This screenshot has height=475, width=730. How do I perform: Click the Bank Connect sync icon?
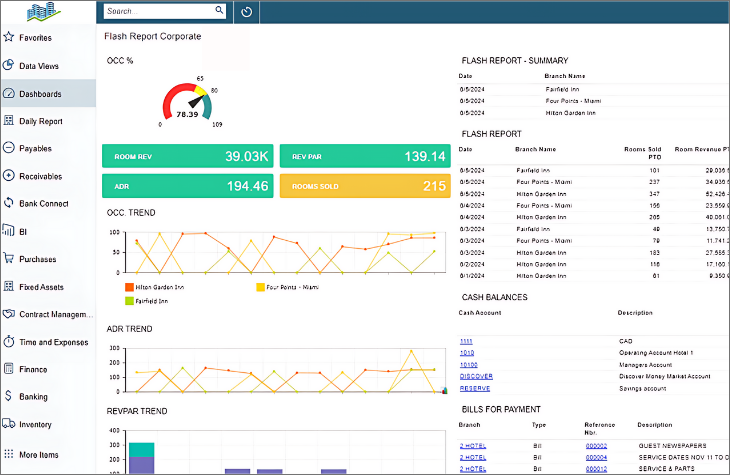[x=8, y=203]
